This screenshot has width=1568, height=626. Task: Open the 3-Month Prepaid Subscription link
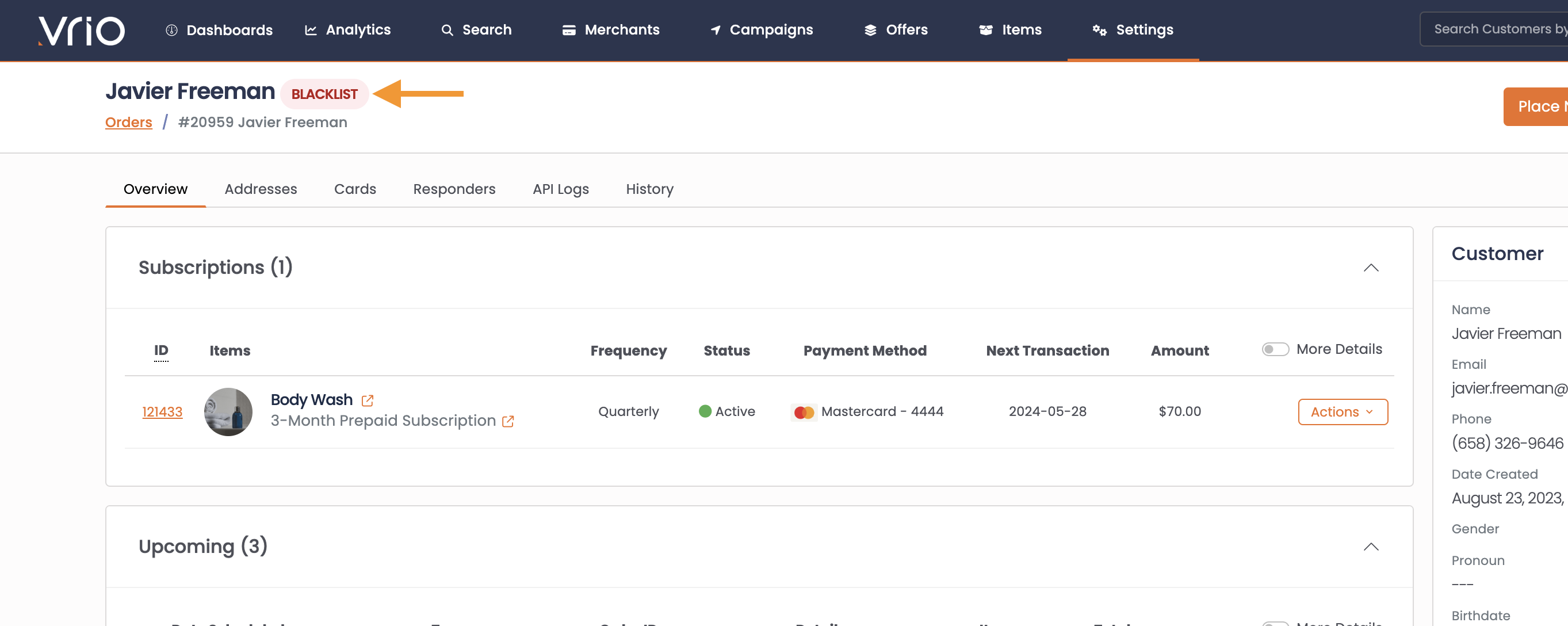[383, 421]
